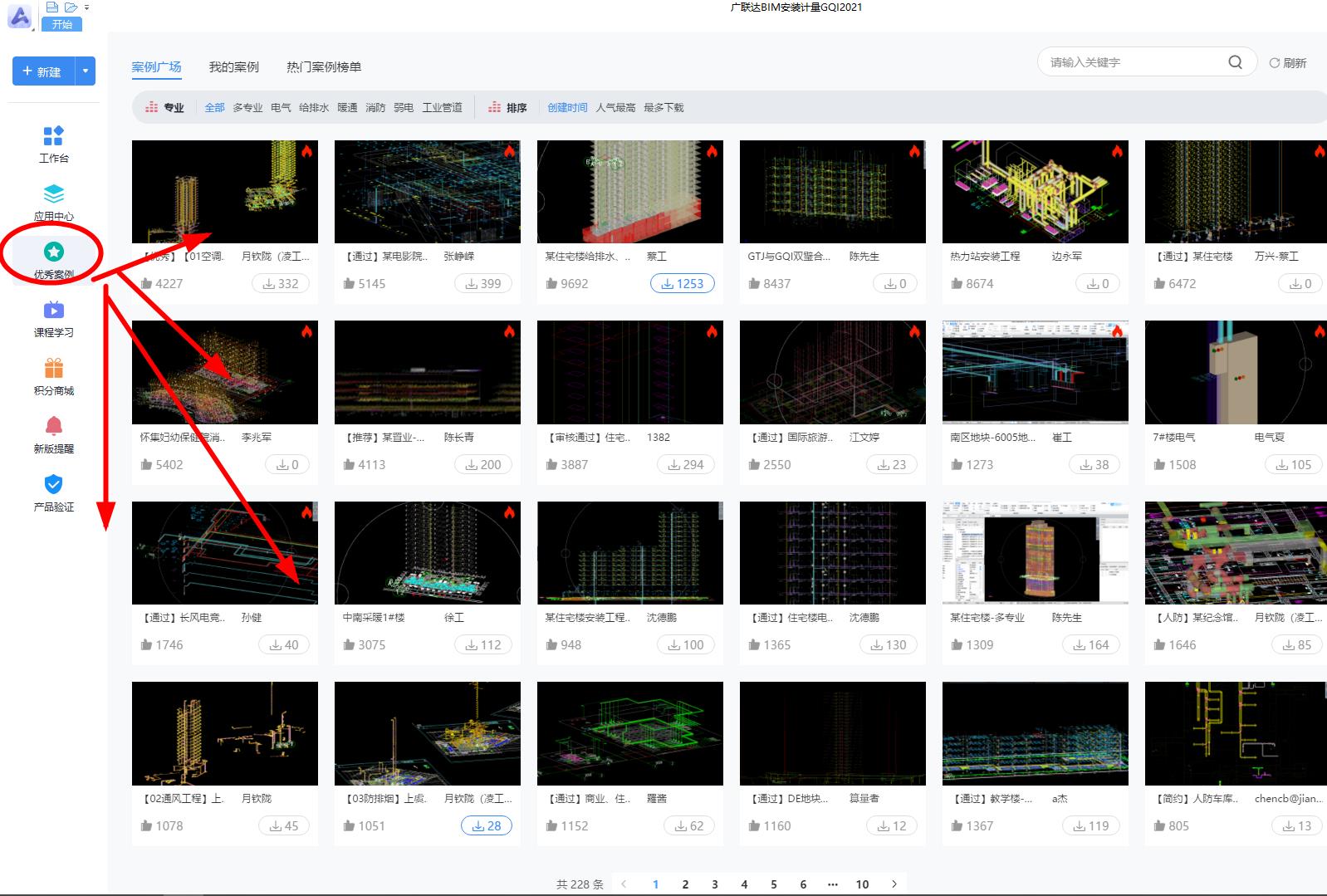Select 优秀案例 sidebar icon
The image size is (1327, 896).
pyautogui.click(x=53, y=252)
